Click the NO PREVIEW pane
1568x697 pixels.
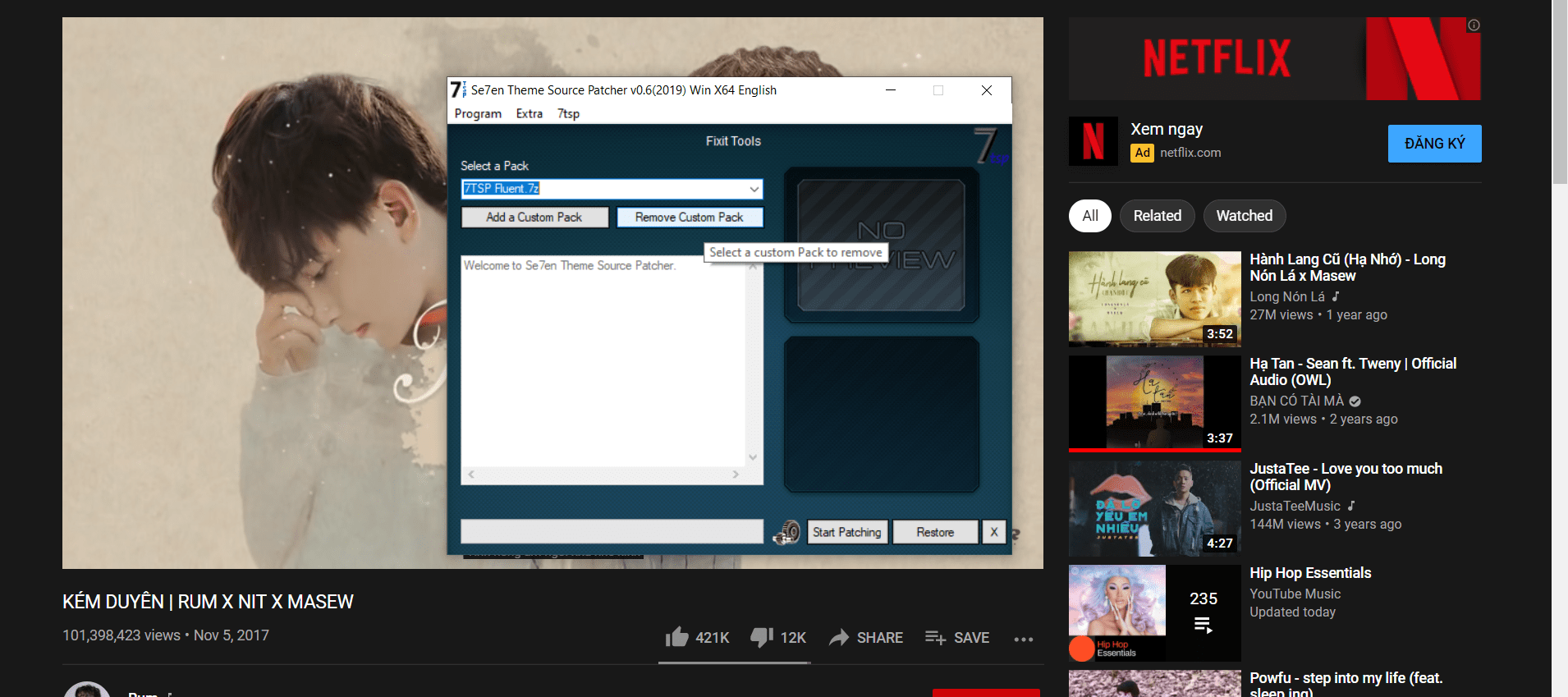pos(882,245)
